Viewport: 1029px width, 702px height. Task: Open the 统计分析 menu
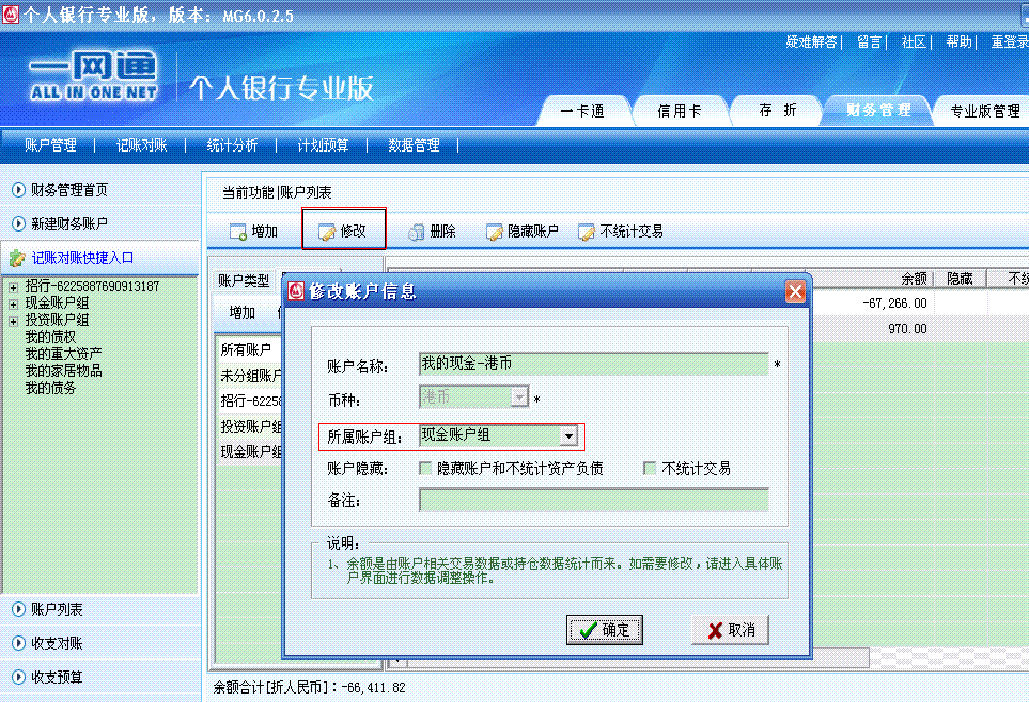click(232, 145)
